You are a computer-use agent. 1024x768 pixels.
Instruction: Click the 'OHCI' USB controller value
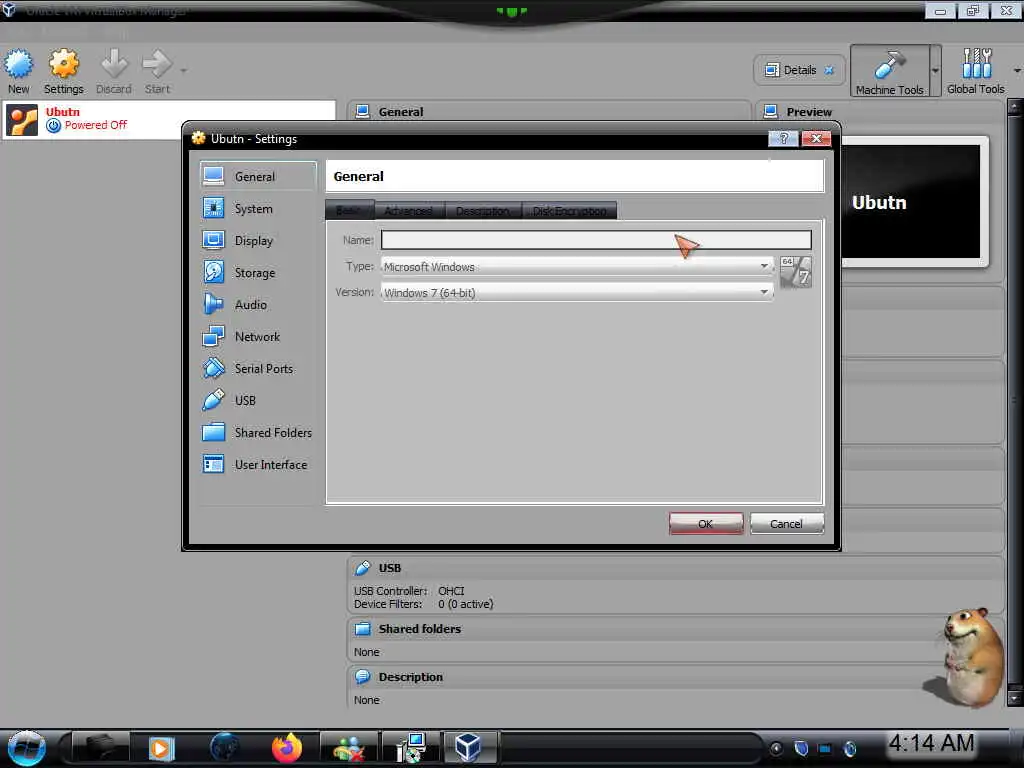[451, 590]
